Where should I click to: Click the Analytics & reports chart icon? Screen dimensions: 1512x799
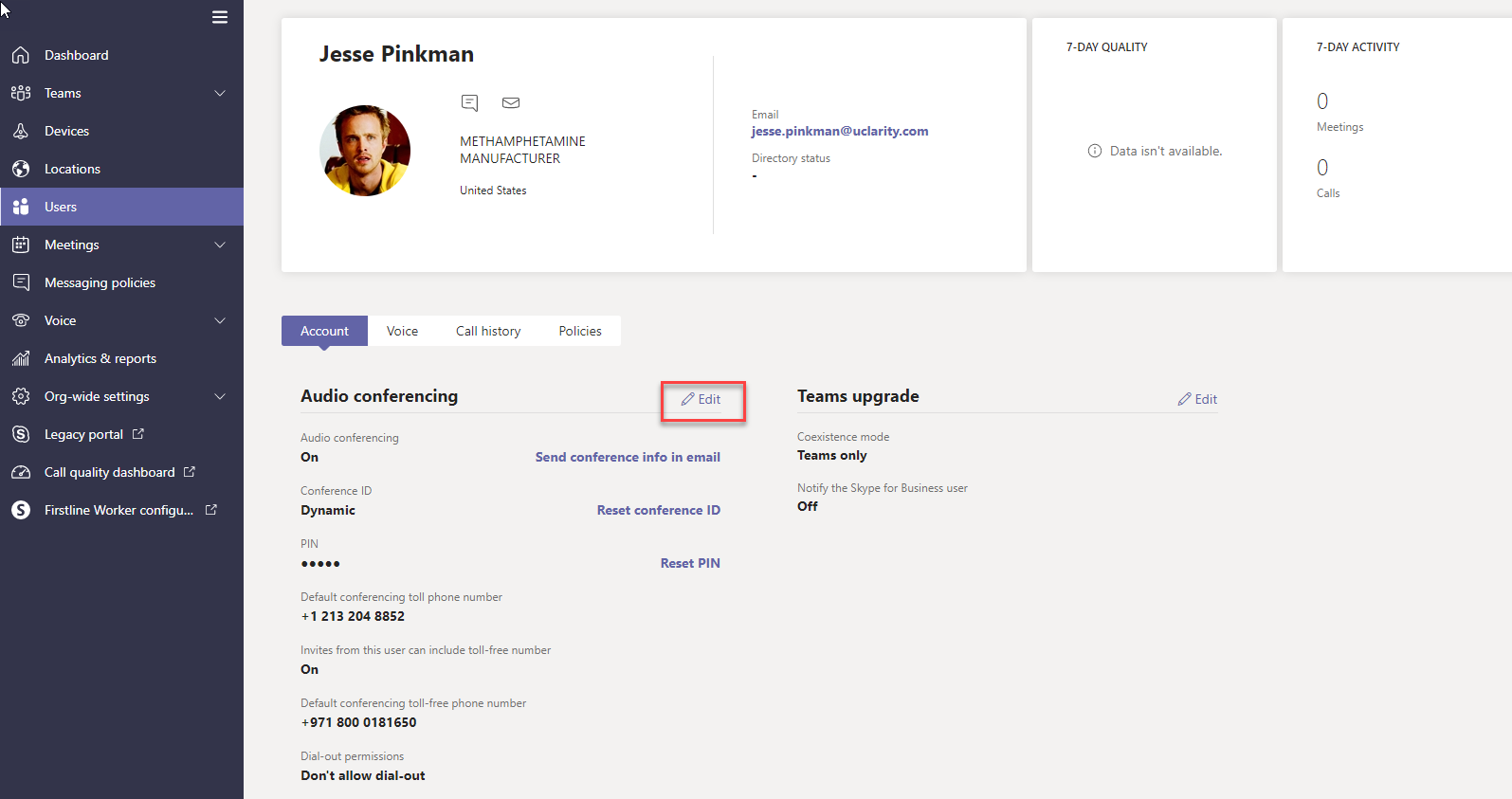click(x=21, y=358)
